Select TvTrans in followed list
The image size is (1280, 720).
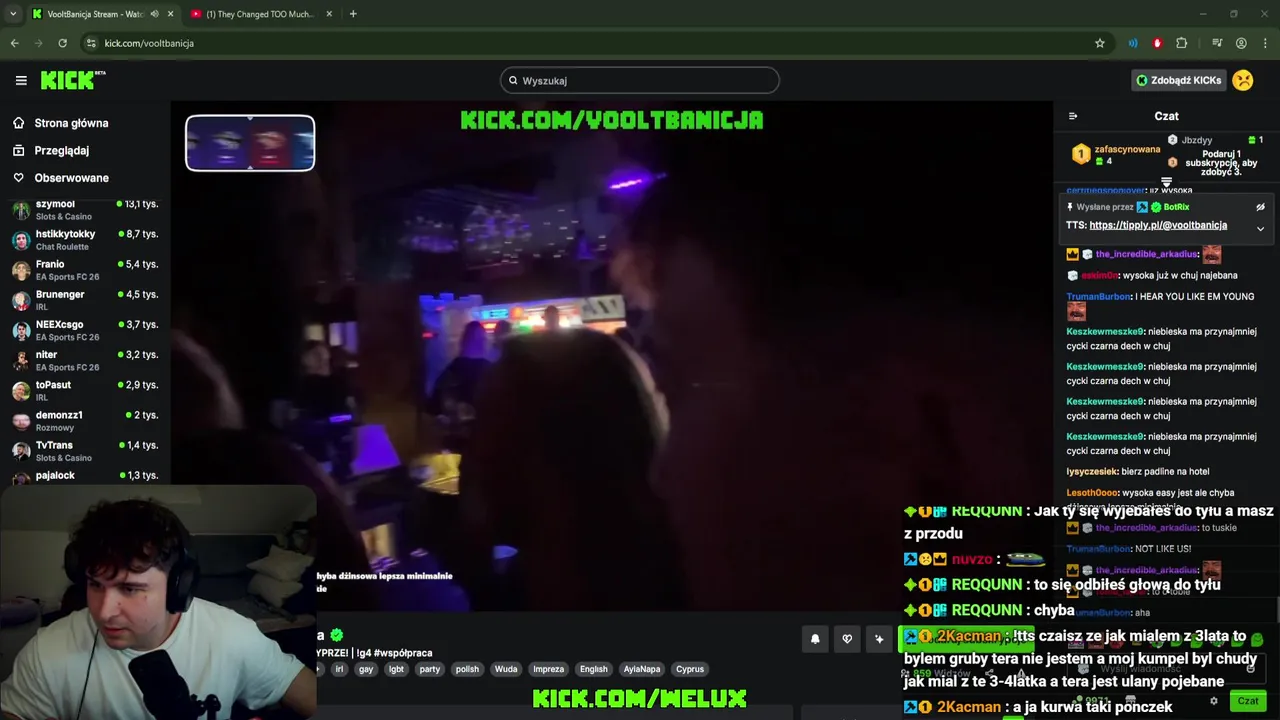point(85,450)
